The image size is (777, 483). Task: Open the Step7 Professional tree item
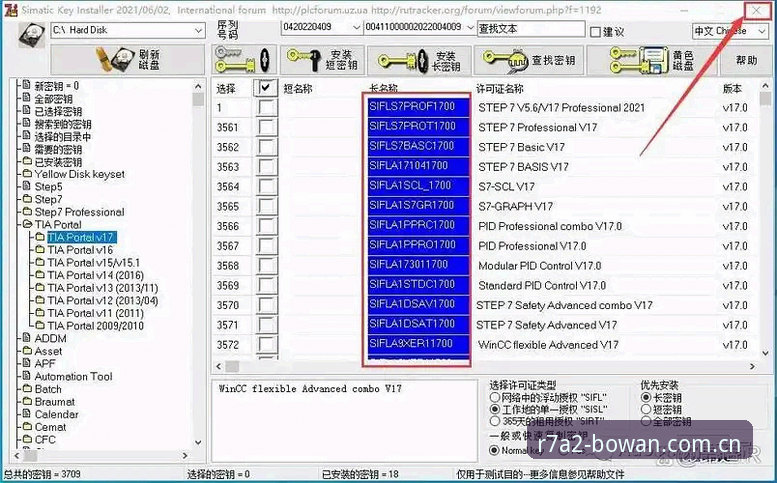pos(79,212)
